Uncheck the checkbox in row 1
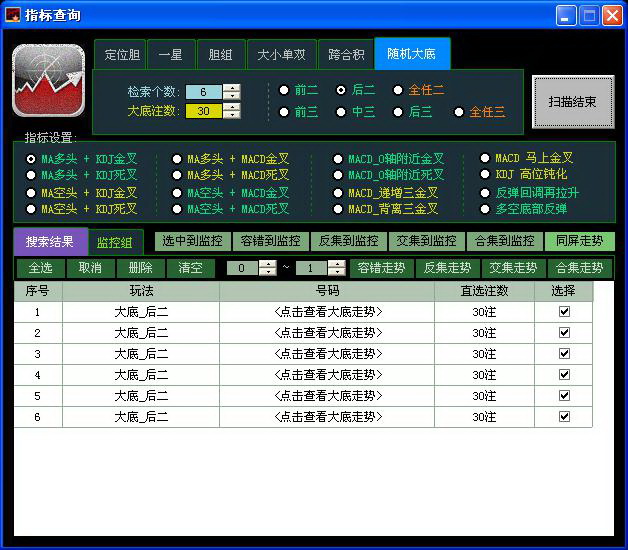This screenshot has height=550, width=628. pyautogui.click(x=564, y=312)
